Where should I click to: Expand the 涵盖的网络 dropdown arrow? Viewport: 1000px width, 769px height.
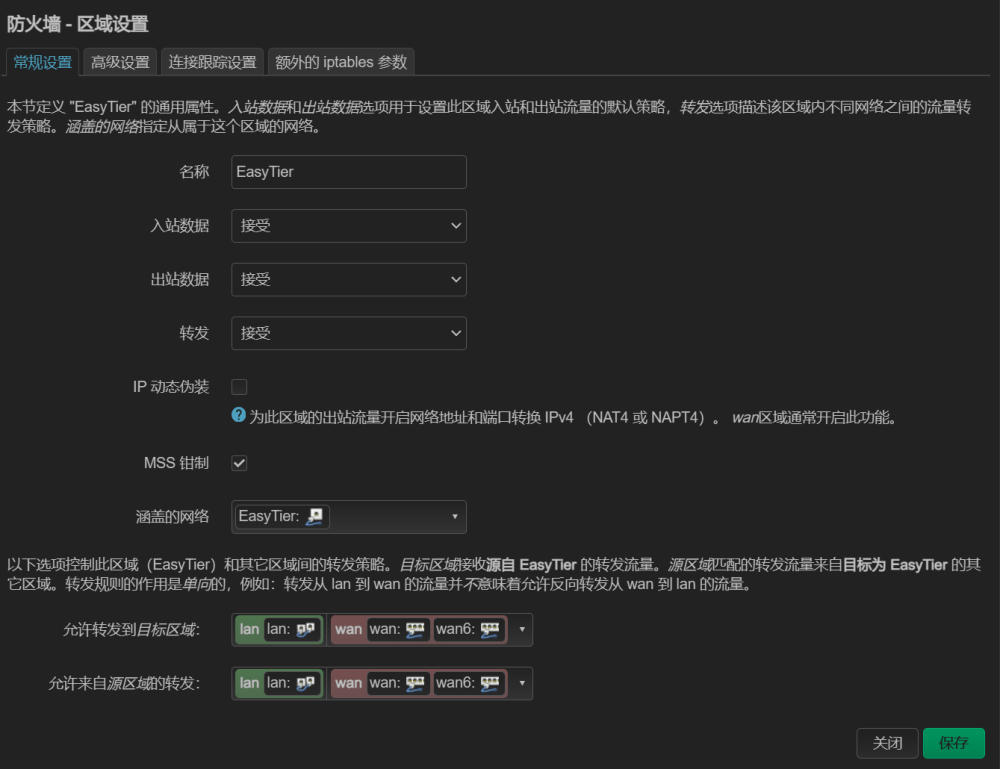click(x=455, y=516)
